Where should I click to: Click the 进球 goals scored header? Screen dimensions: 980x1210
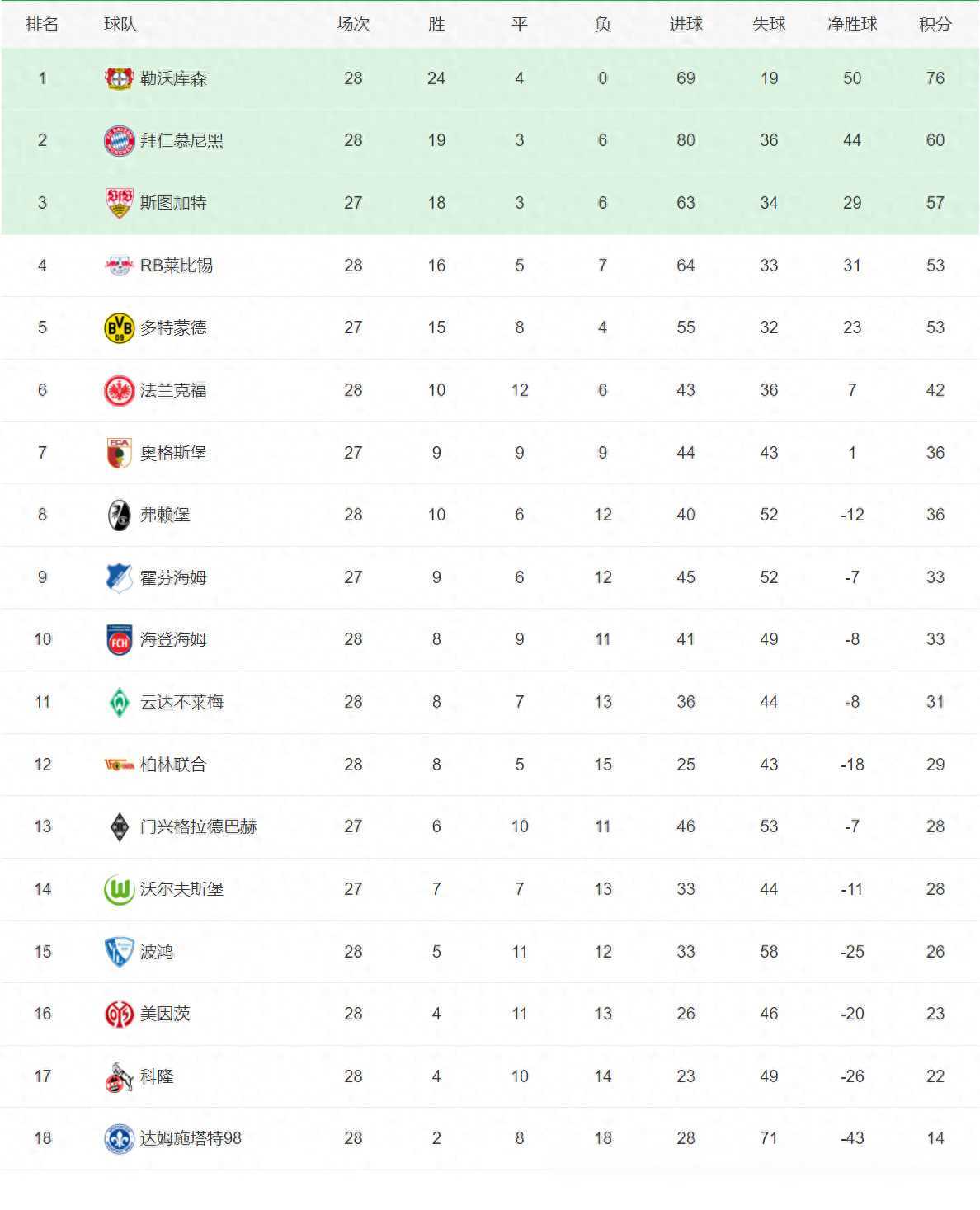686,25
